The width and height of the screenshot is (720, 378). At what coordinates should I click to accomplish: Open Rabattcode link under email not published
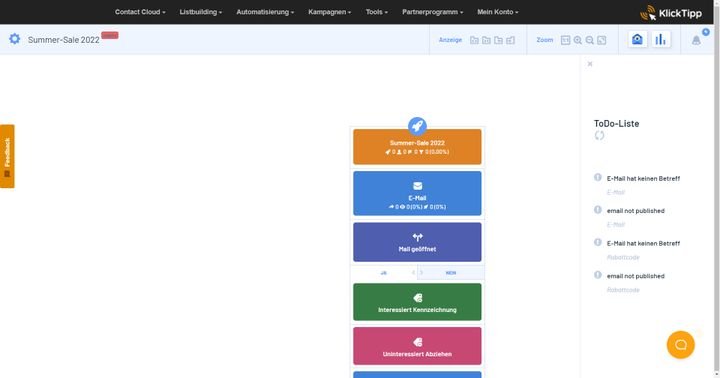(623, 290)
